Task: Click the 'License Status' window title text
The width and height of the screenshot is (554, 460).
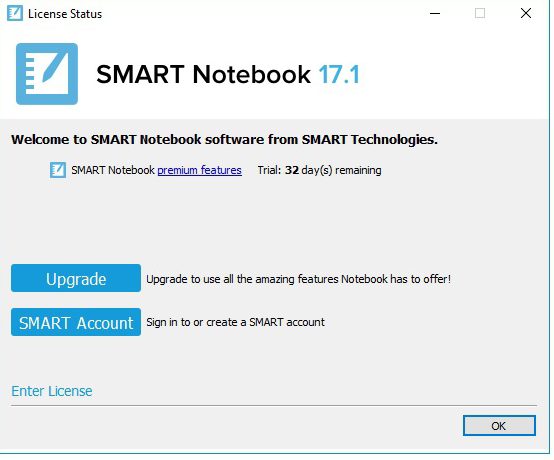Action: (65, 14)
